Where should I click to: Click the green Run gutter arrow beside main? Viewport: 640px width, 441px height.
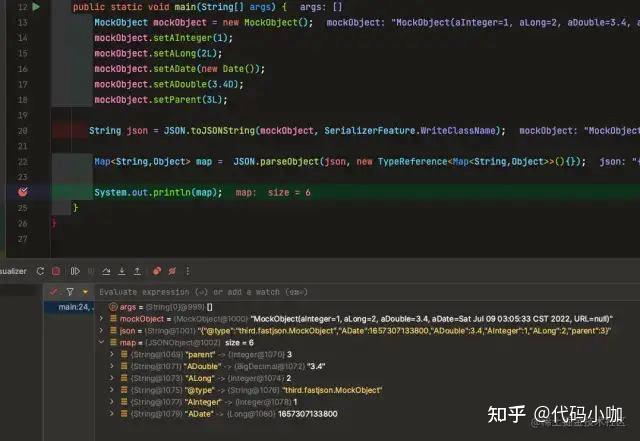[x=36, y=7]
